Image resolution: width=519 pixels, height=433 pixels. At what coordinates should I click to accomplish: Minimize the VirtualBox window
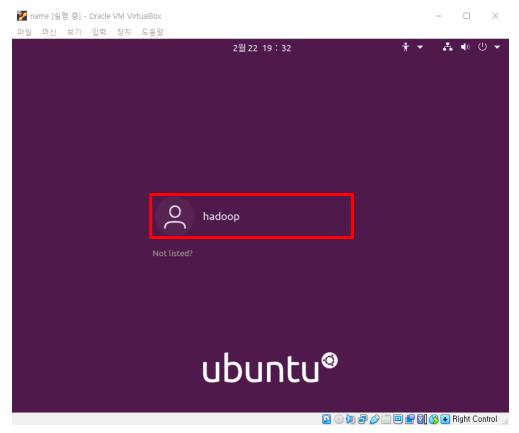439,16
